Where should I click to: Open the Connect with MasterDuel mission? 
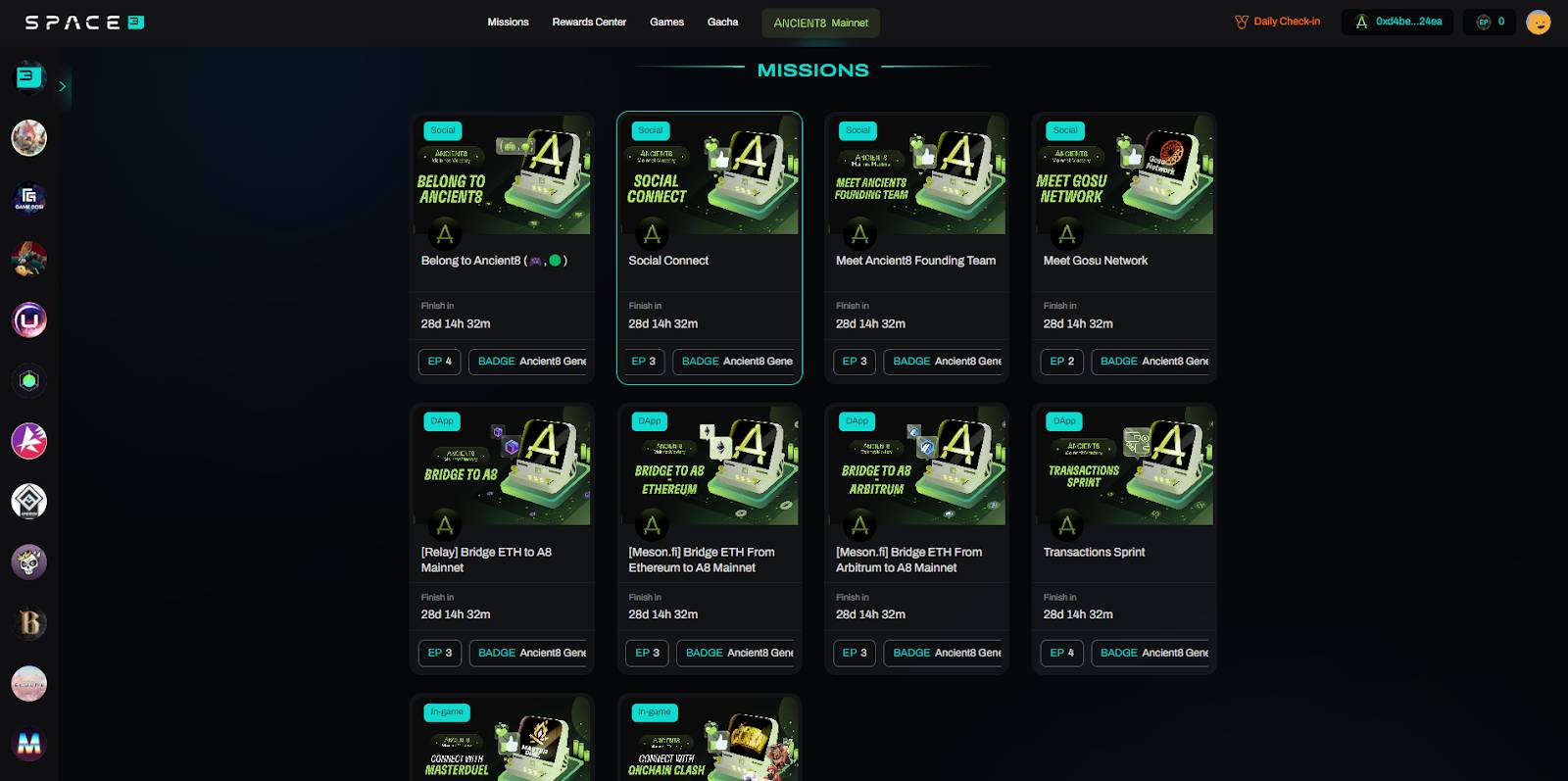(502, 739)
